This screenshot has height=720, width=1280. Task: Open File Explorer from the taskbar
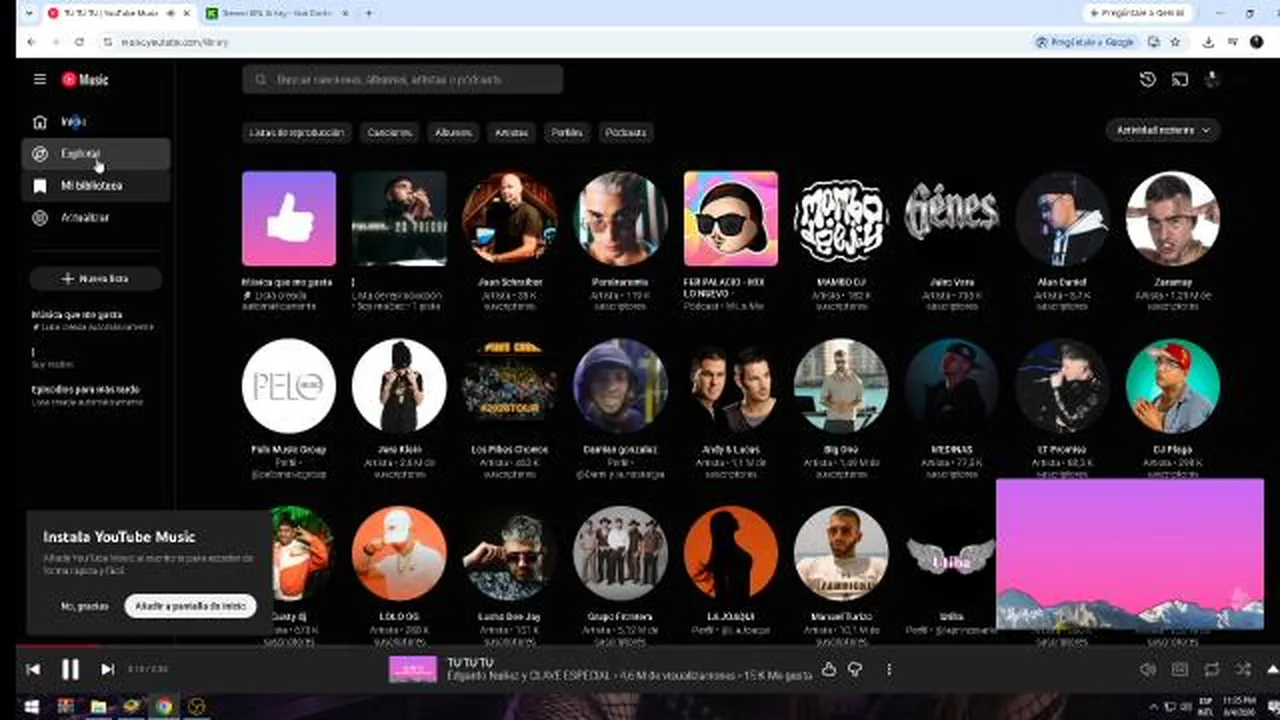coord(98,707)
